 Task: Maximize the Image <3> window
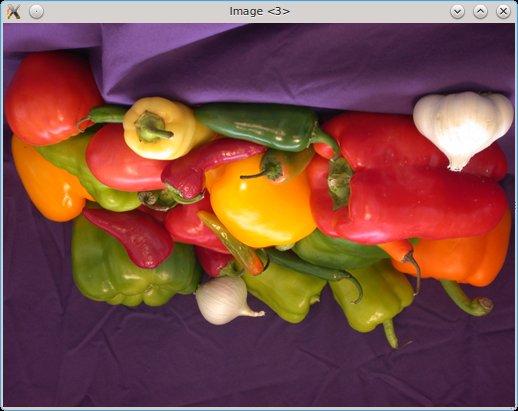pyautogui.click(x=480, y=12)
